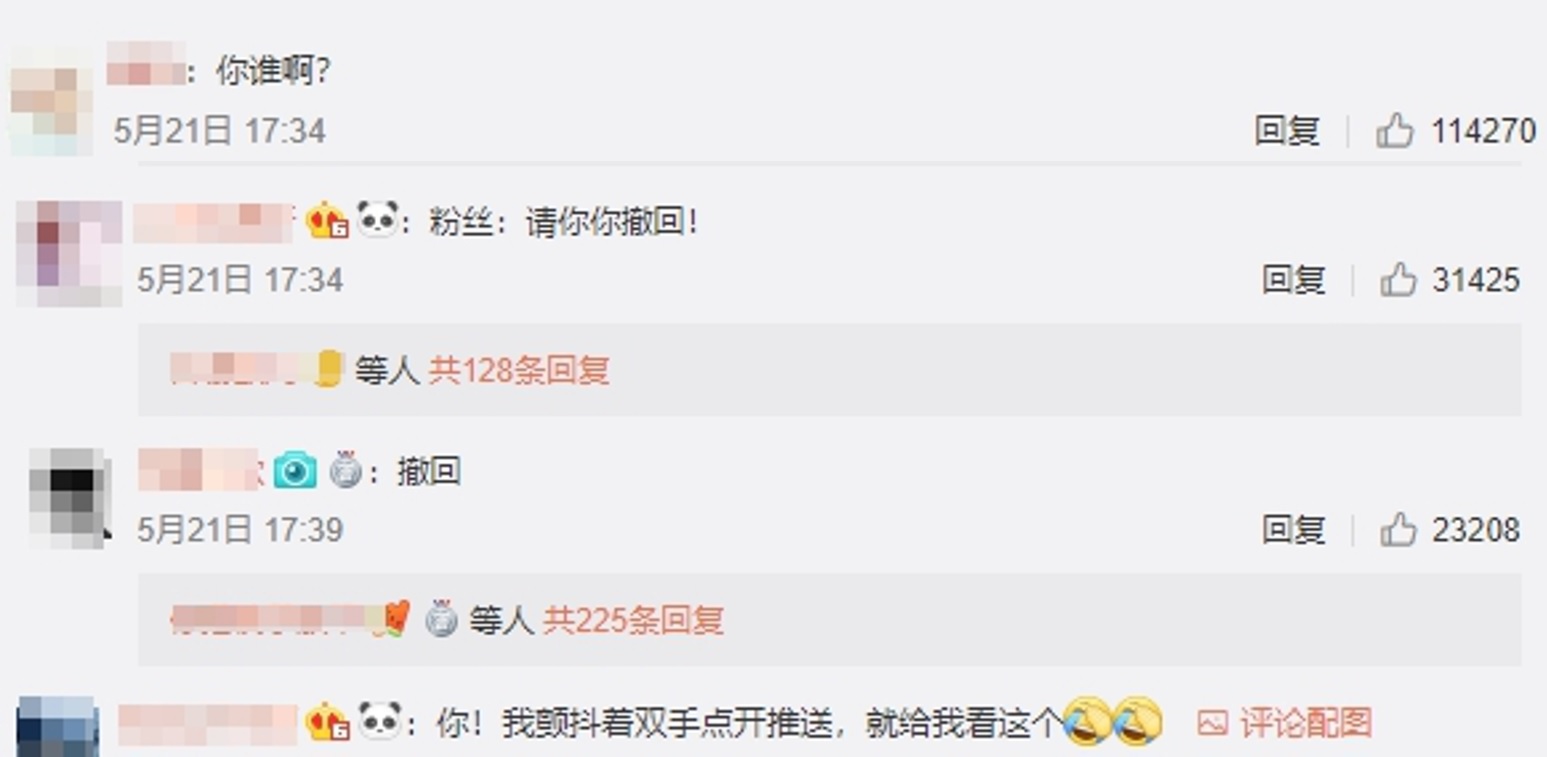This screenshot has height=757, width=1547.
Task: Click the medal icon in the 225 replies row
Action: pos(441,620)
